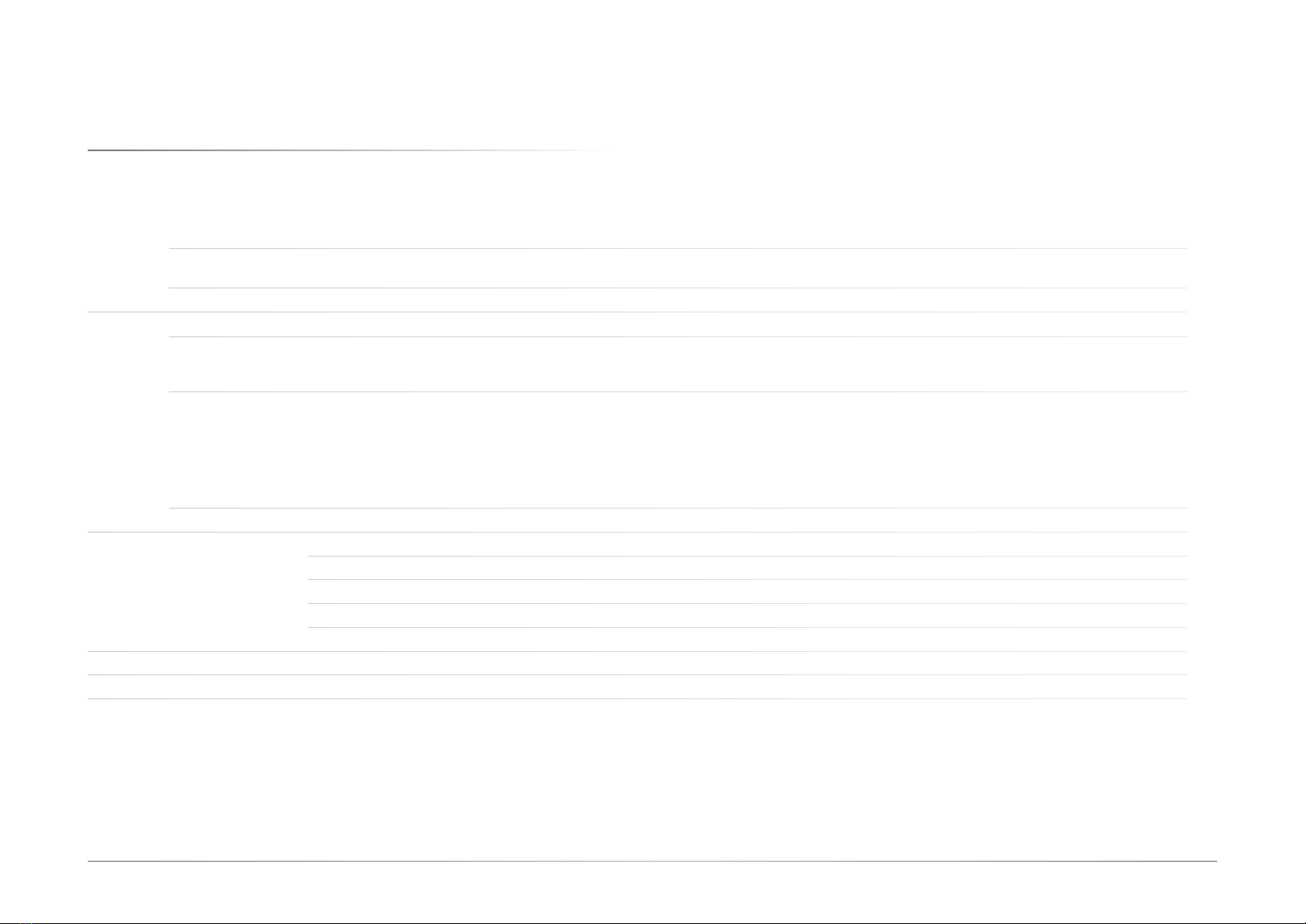Viewport: 1306px width, 924px height.
Task: Click the medium-height blank row in the second table section
Action: tap(678, 364)
